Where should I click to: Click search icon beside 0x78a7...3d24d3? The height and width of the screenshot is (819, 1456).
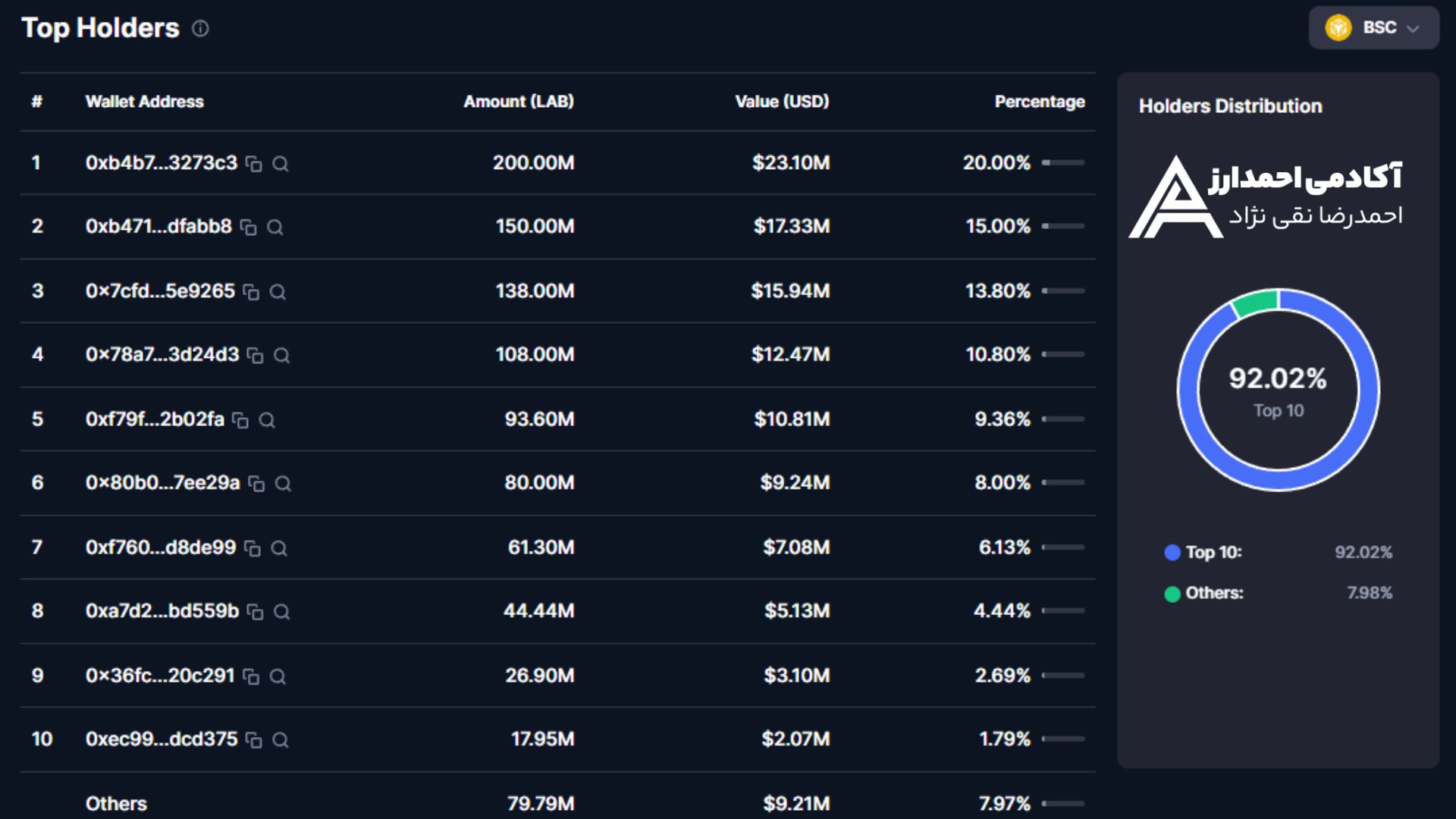(x=281, y=356)
